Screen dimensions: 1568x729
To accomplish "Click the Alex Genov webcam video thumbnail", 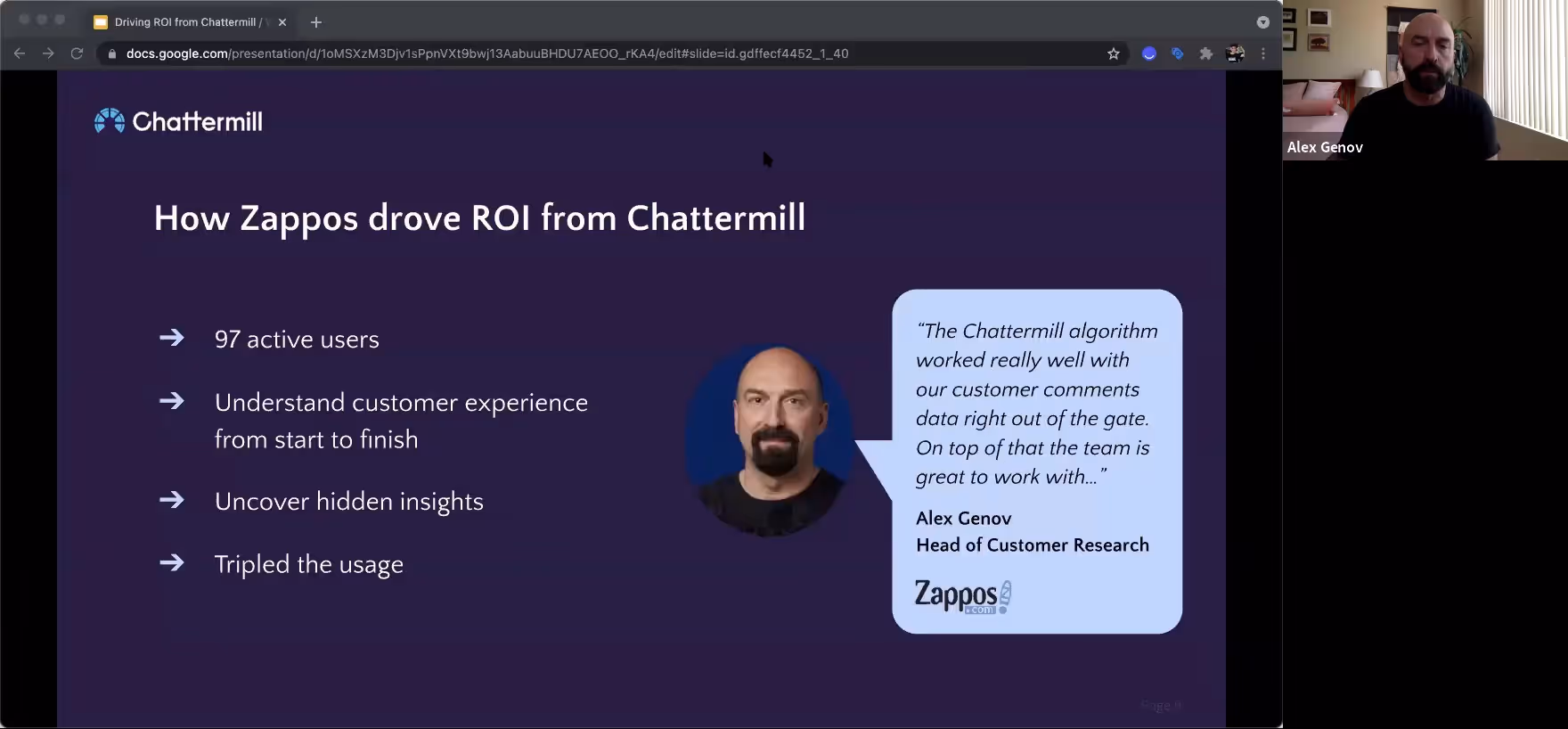I will click(1425, 80).
